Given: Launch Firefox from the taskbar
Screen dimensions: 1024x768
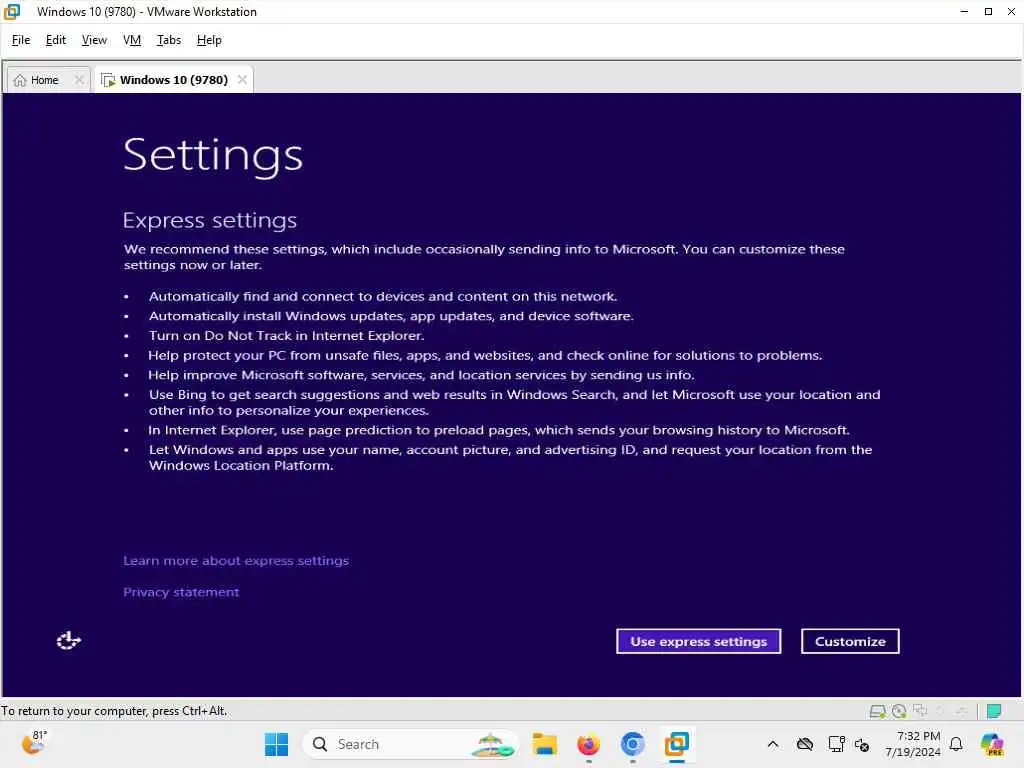Looking at the screenshot, I should pyautogui.click(x=588, y=744).
